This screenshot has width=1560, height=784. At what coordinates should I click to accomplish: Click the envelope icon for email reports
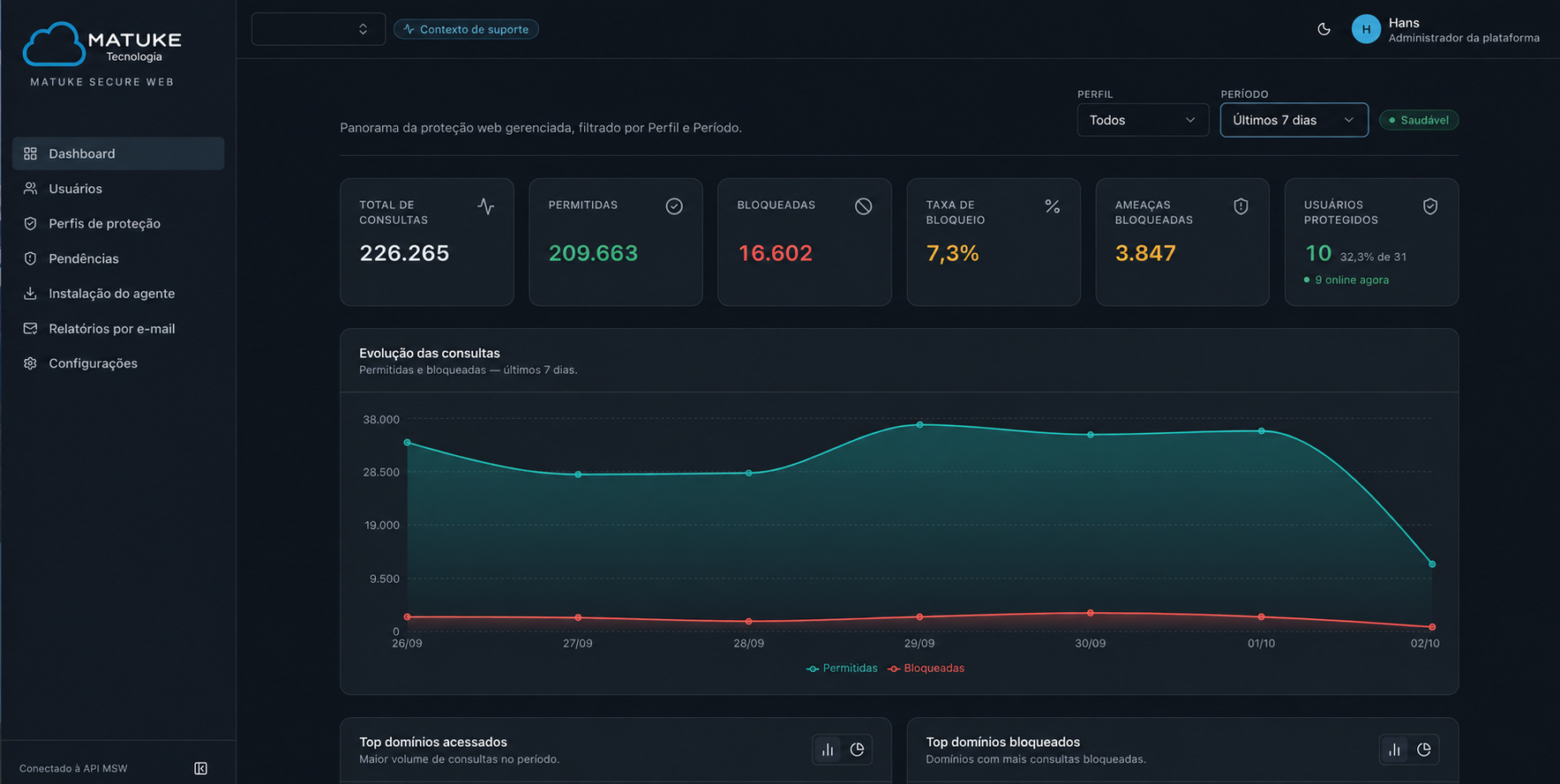point(30,328)
